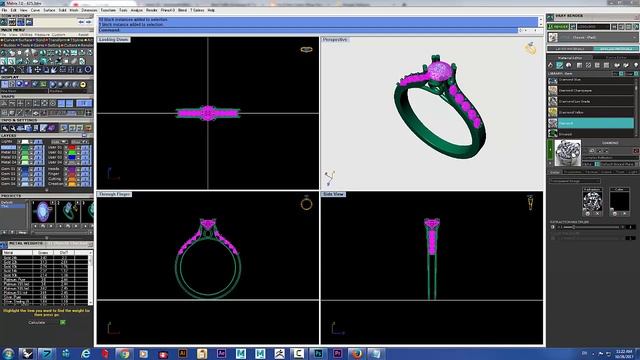Open Photoshop from the taskbar
The height and width of the screenshot is (360, 640).
tap(318, 353)
